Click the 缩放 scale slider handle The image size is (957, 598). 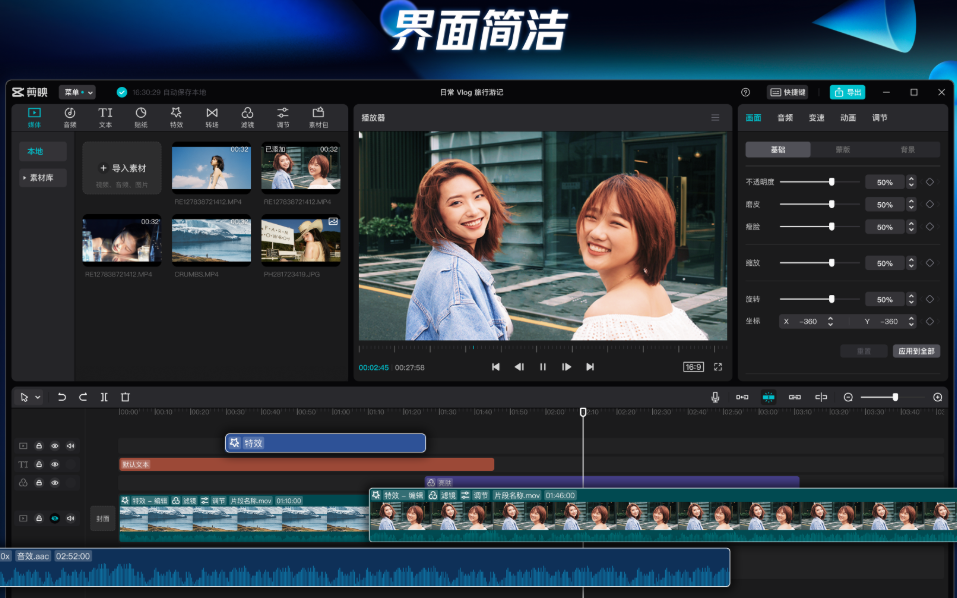pos(831,263)
